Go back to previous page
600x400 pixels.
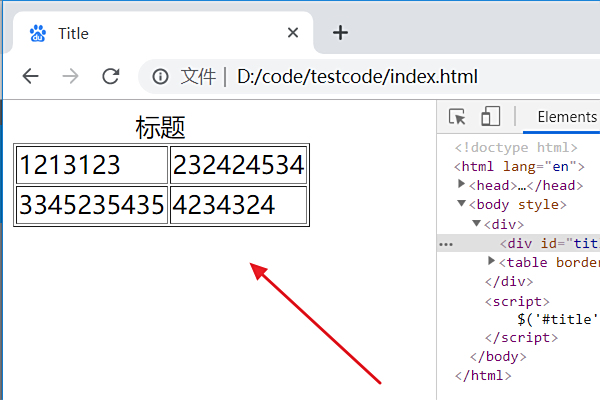point(31,76)
